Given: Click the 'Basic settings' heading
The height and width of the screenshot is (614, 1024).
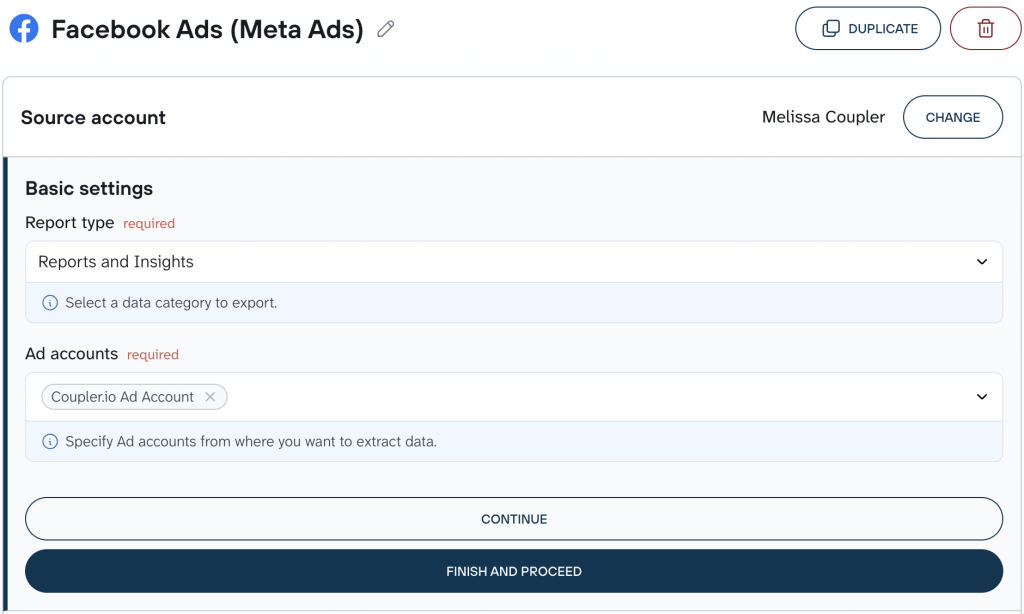Looking at the screenshot, I should coord(89,188).
